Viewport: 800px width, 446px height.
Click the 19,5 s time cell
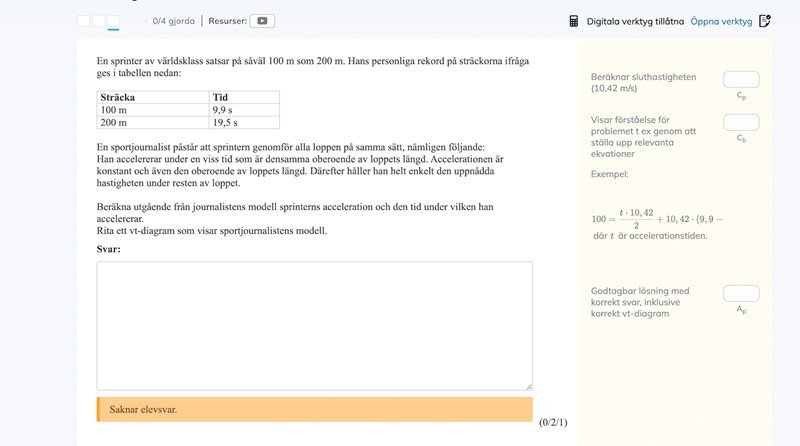point(243,122)
